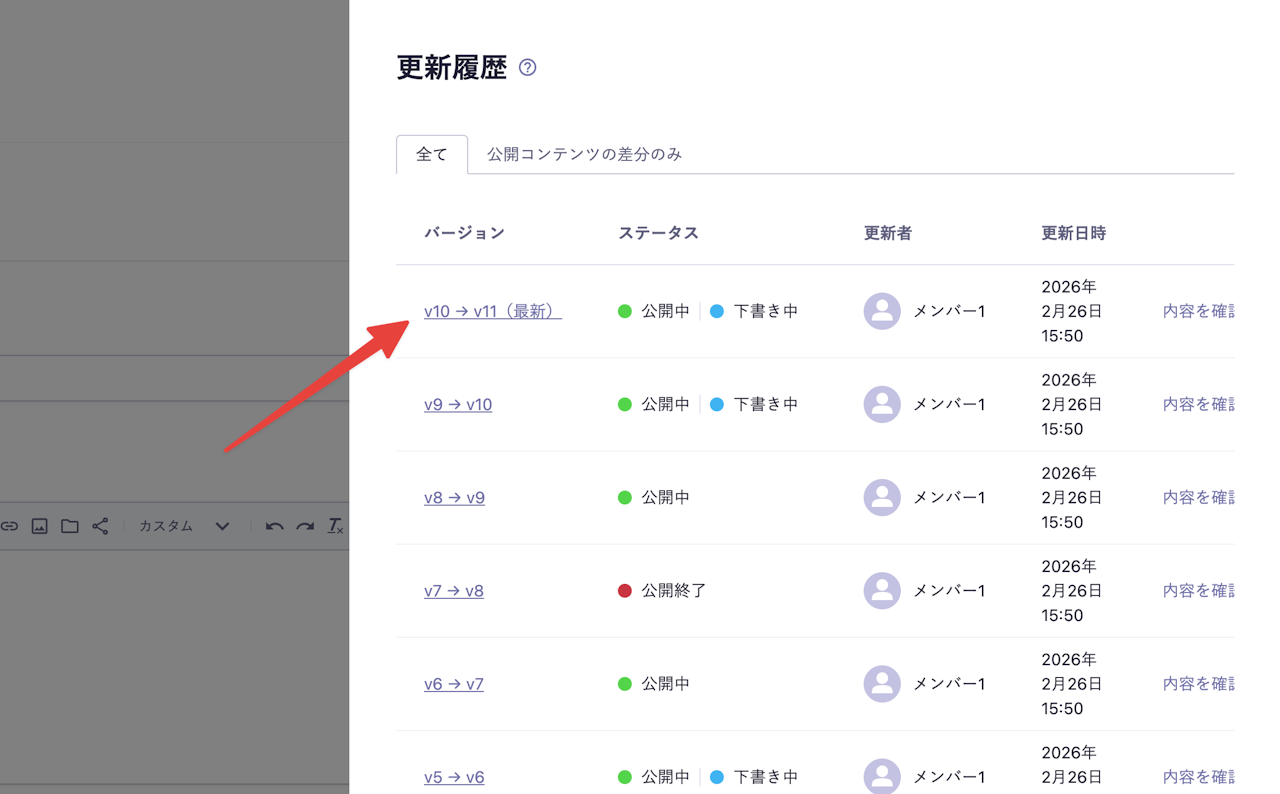
Task: Click member avatar in v8 → v9 row
Action: tap(882, 497)
